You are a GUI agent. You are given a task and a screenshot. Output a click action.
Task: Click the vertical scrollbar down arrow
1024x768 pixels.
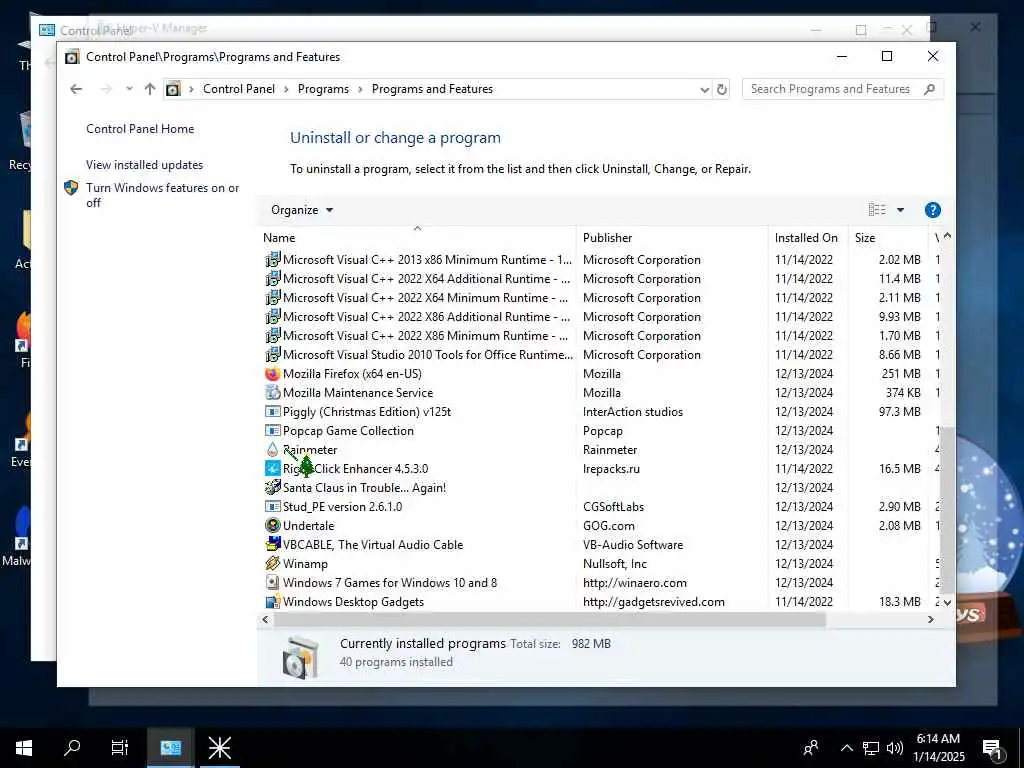tap(948, 603)
